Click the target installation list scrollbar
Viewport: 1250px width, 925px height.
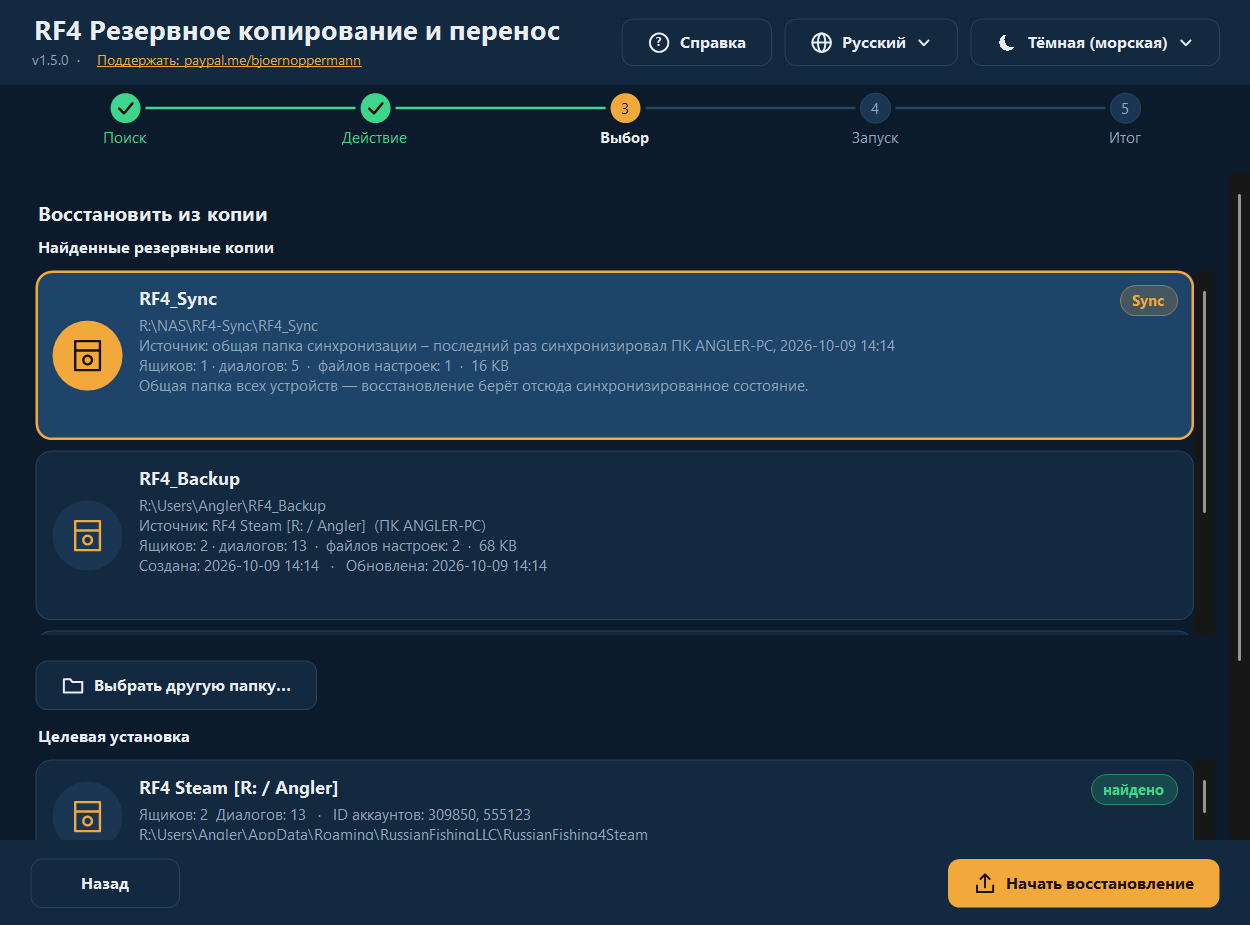[1205, 797]
